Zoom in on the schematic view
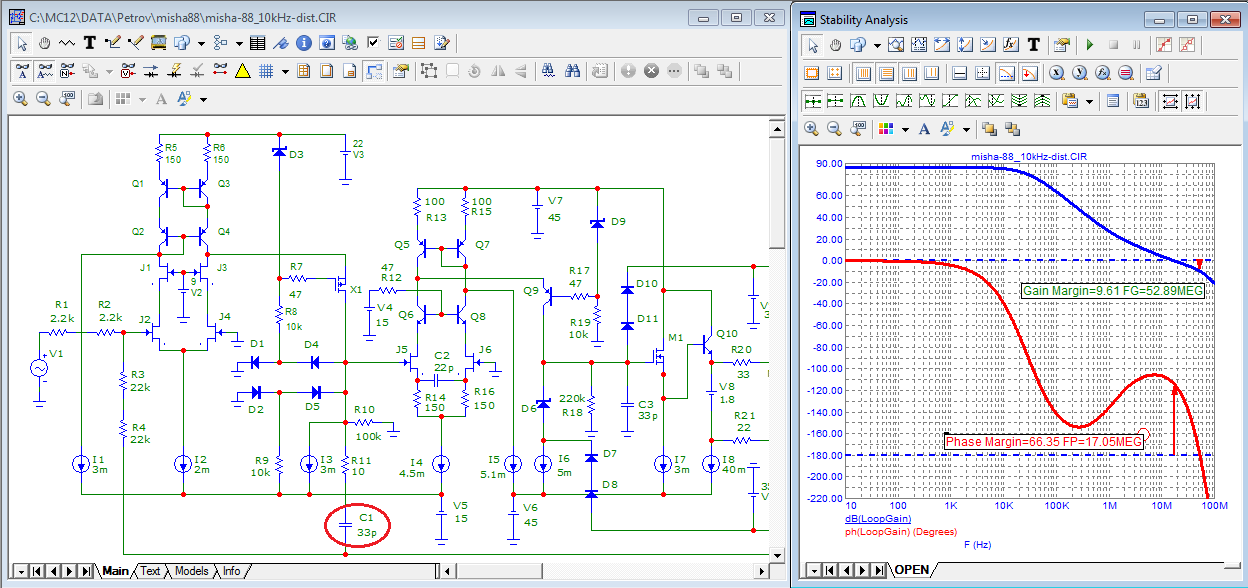 pyautogui.click(x=20, y=99)
